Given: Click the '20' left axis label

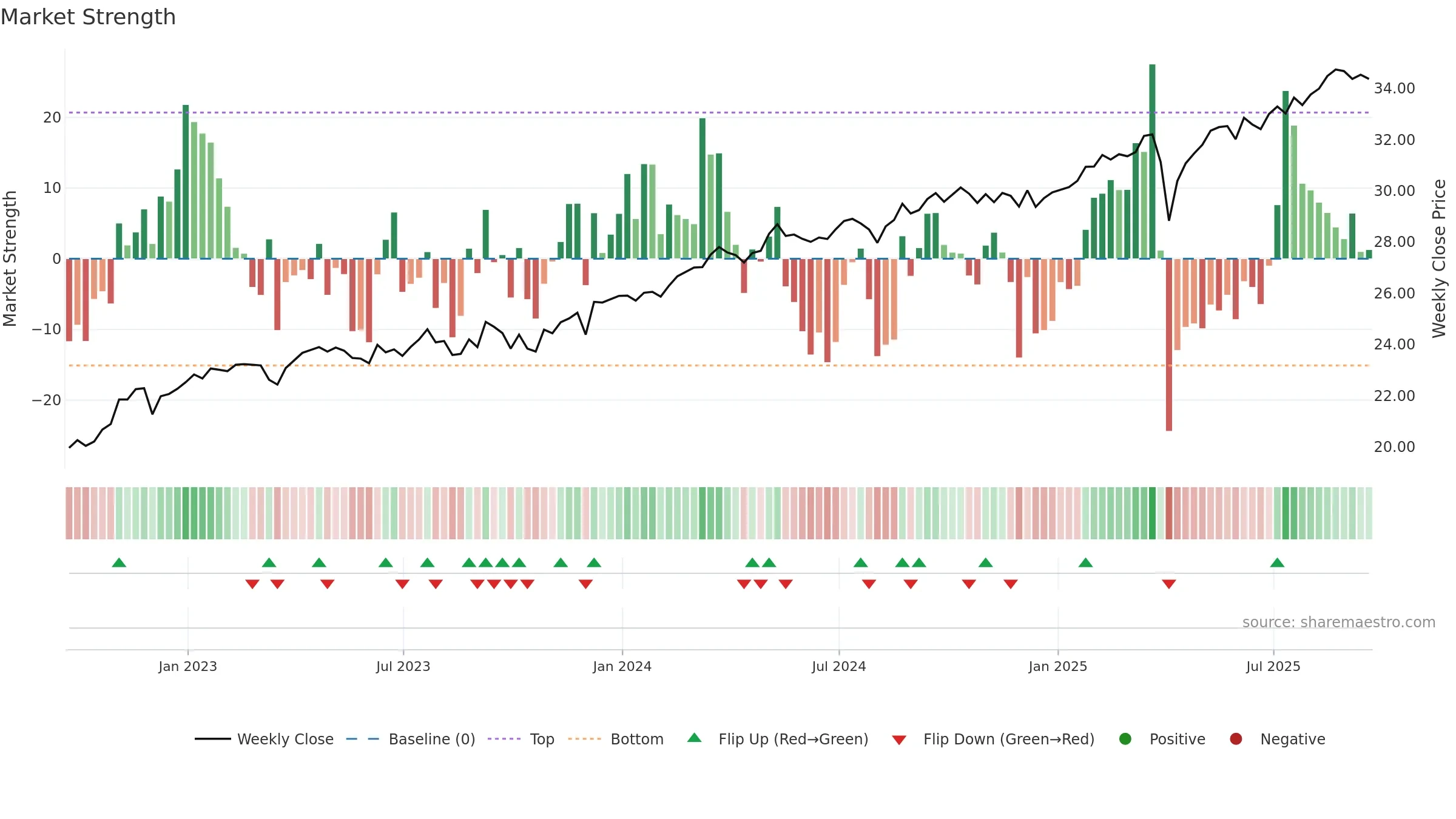Looking at the screenshot, I should coord(52,117).
